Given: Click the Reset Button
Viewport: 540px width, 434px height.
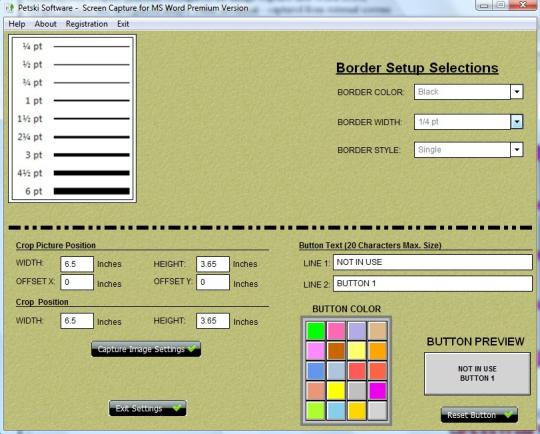Looking at the screenshot, I should pyautogui.click(x=479, y=415).
